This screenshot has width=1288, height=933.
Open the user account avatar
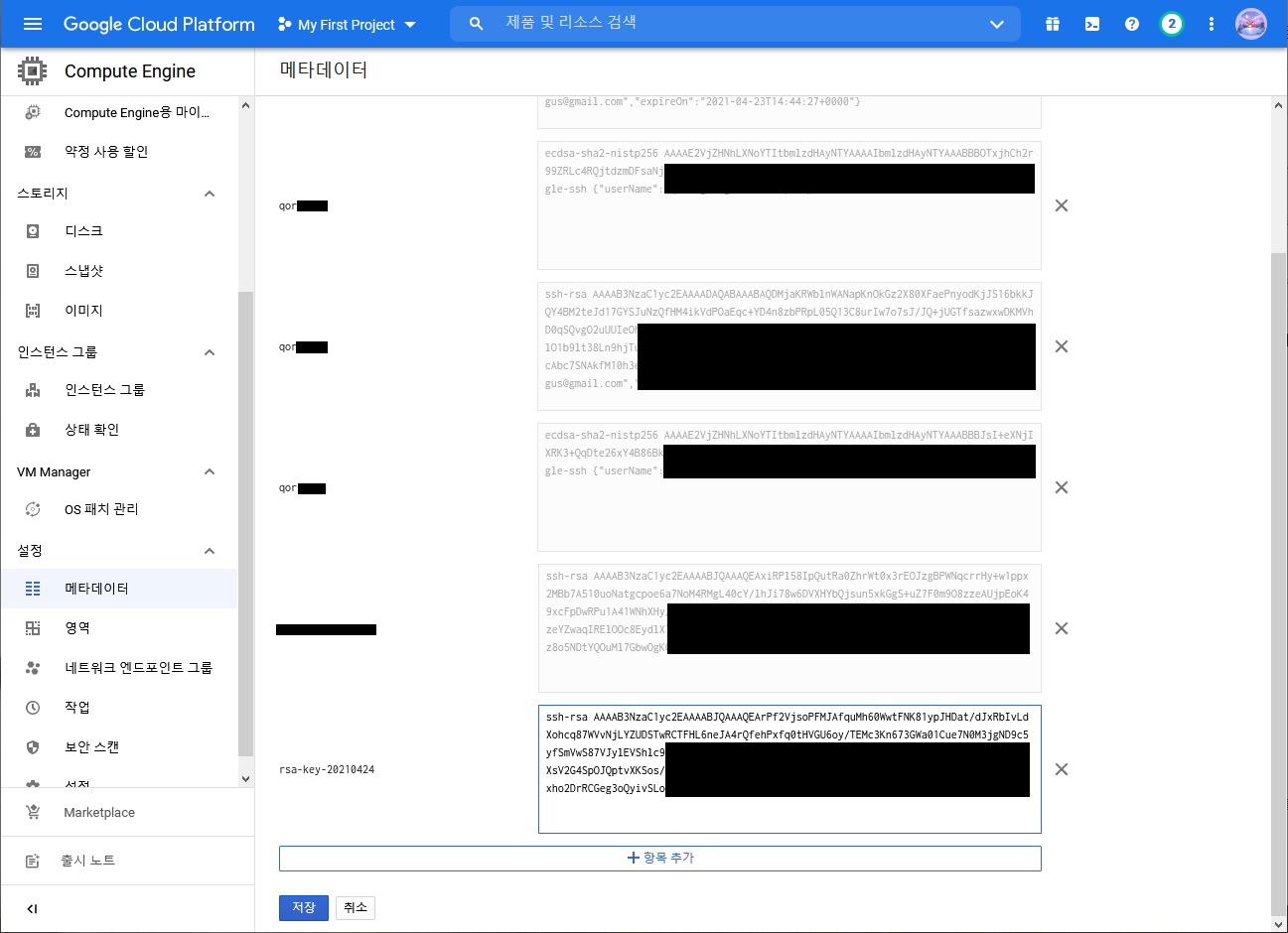tap(1251, 24)
